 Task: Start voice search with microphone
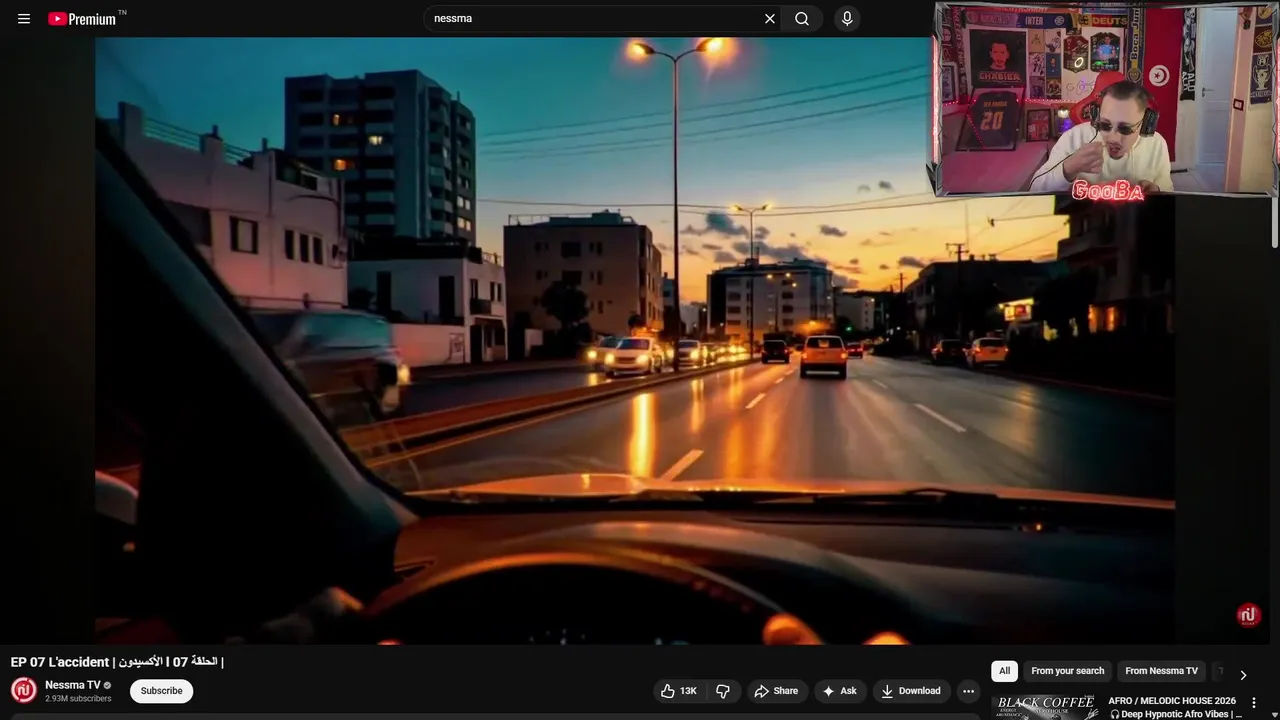pyautogui.click(x=847, y=19)
